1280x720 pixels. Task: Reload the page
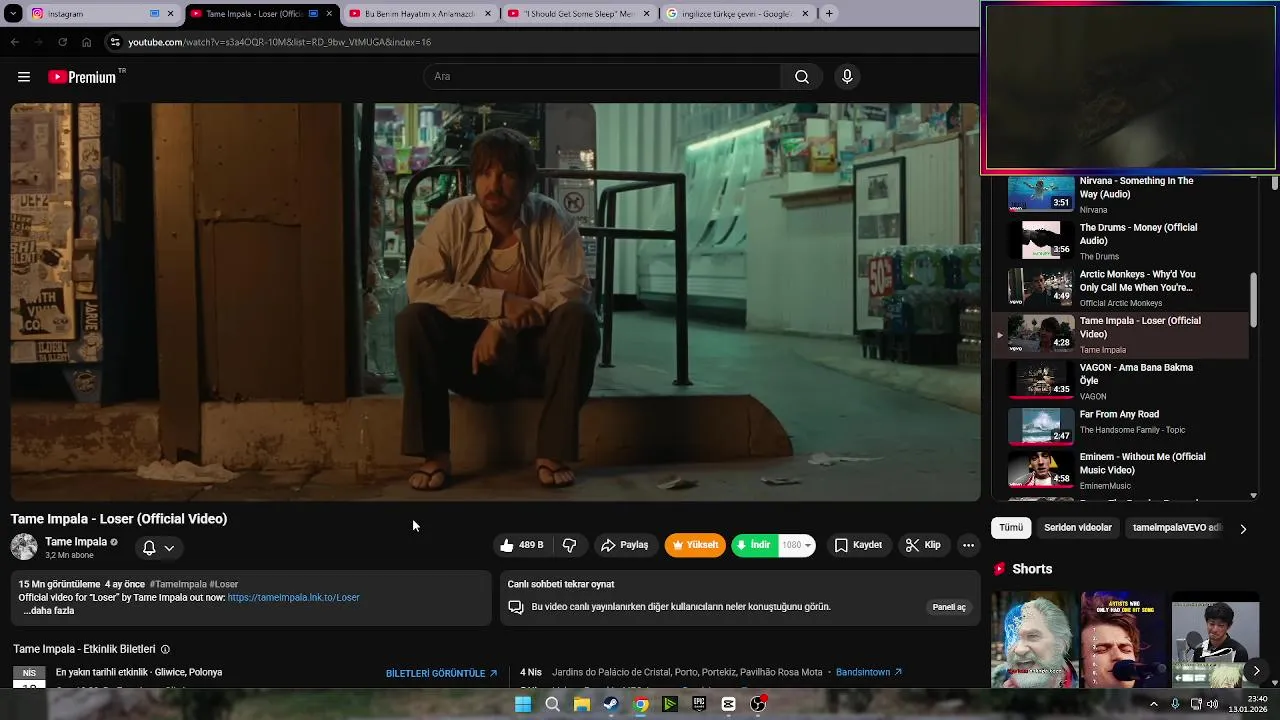point(62,42)
